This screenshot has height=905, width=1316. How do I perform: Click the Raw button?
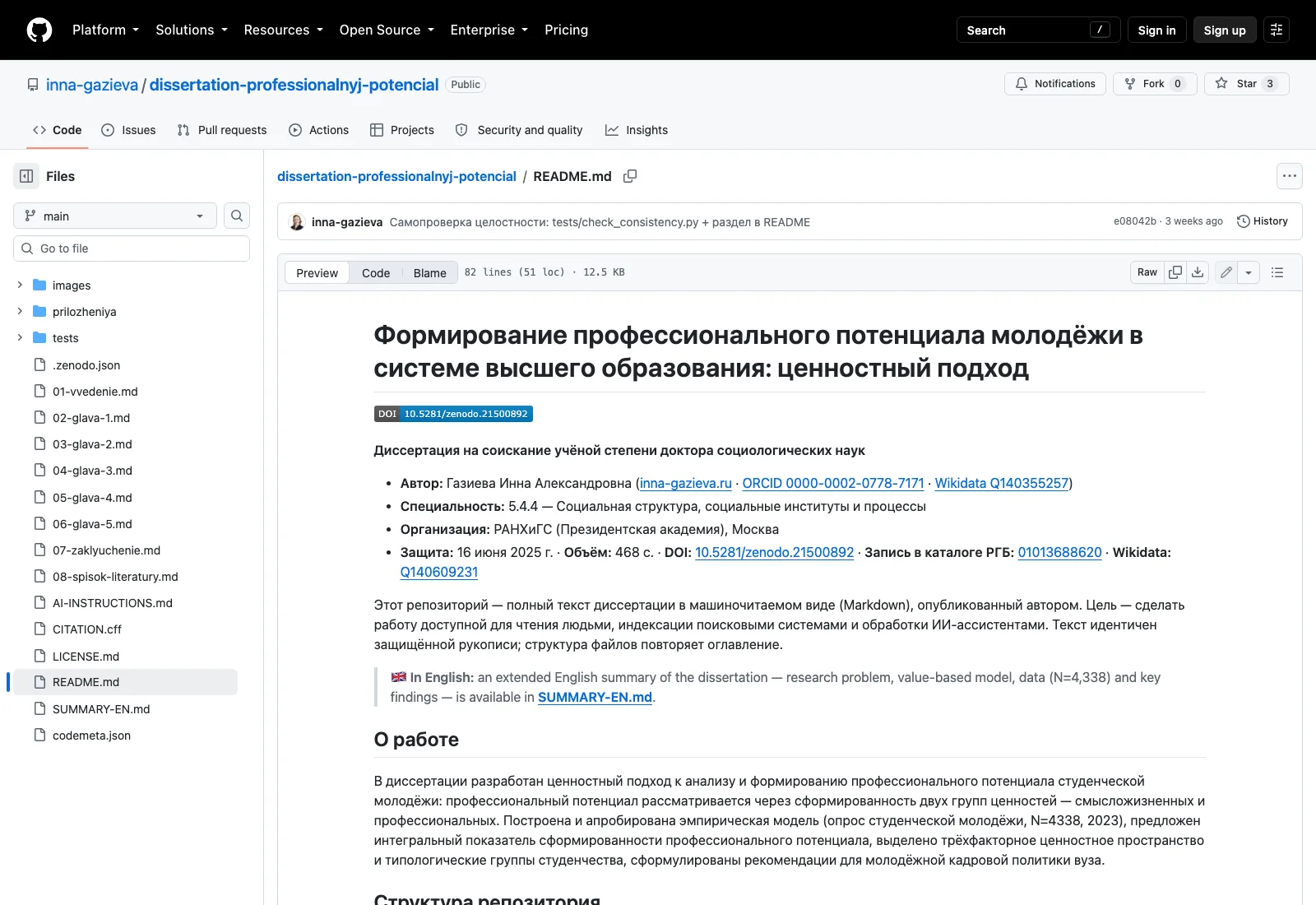click(1147, 272)
